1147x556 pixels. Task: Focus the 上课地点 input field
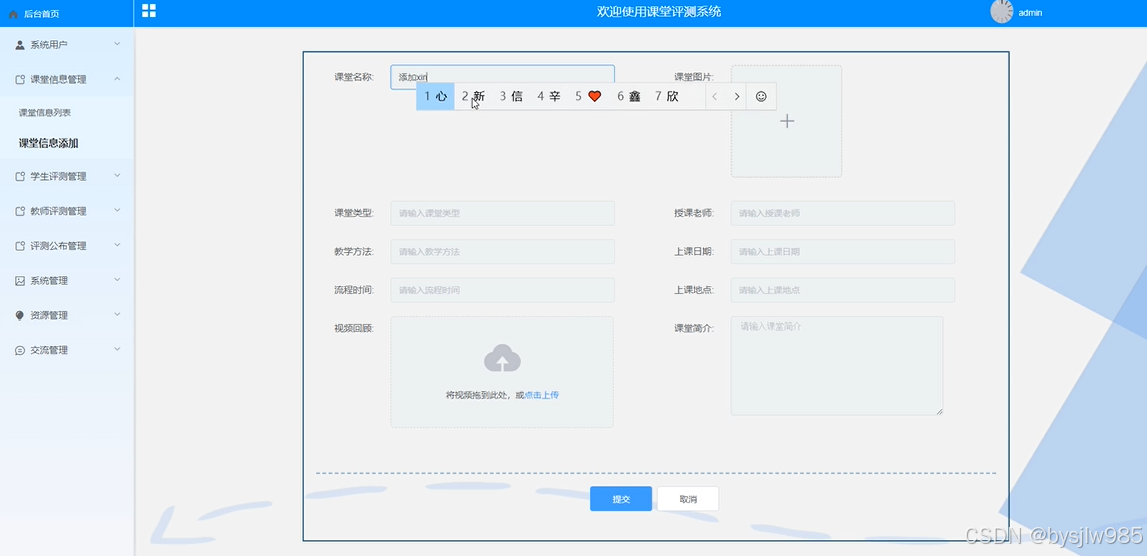click(843, 290)
